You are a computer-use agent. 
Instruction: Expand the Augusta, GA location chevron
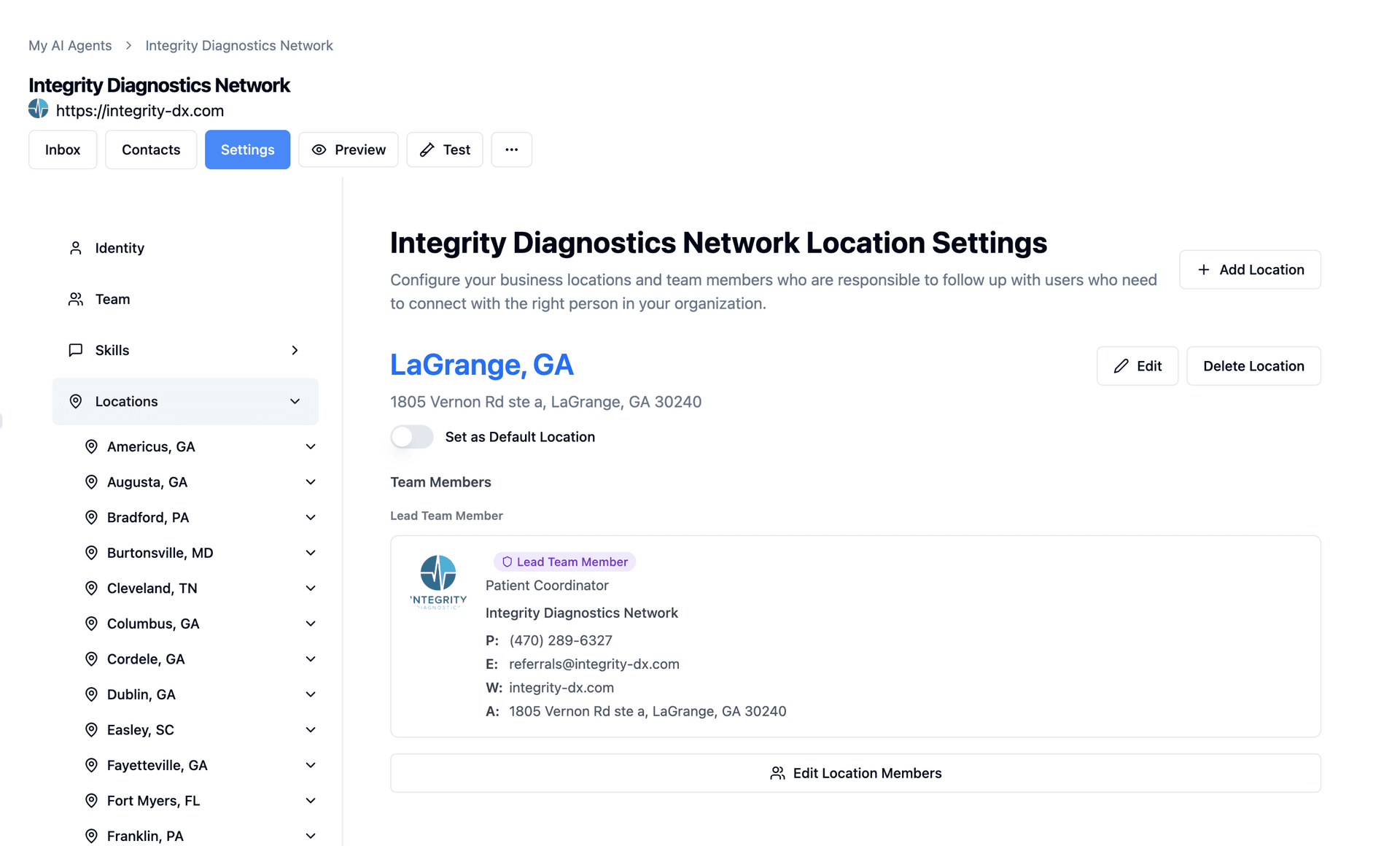(311, 482)
